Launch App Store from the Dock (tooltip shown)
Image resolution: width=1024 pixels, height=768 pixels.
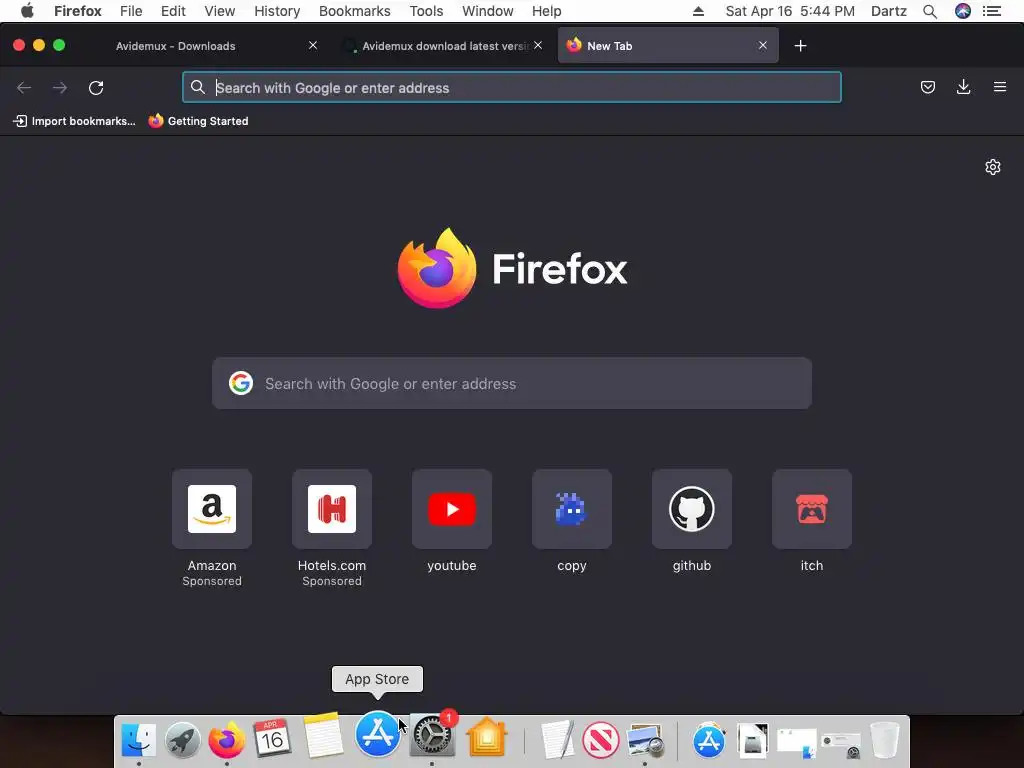click(x=378, y=734)
